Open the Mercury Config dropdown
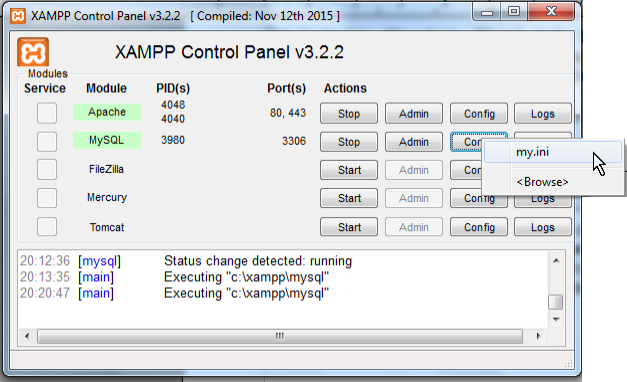 click(x=479, y=199)
